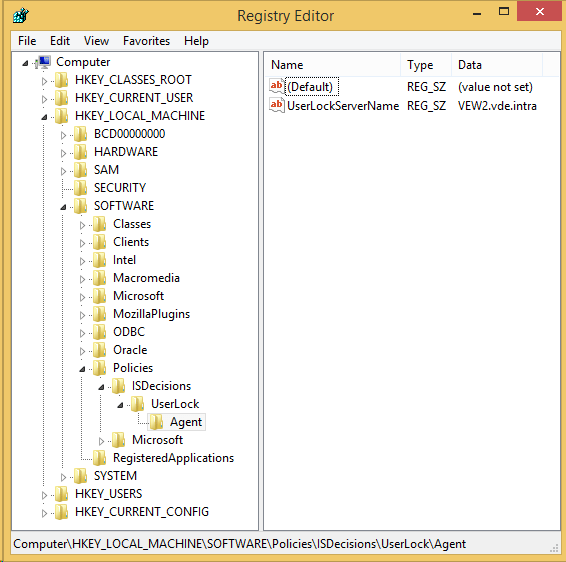Click the UserLockServerName string value icon

pos(277,105)
